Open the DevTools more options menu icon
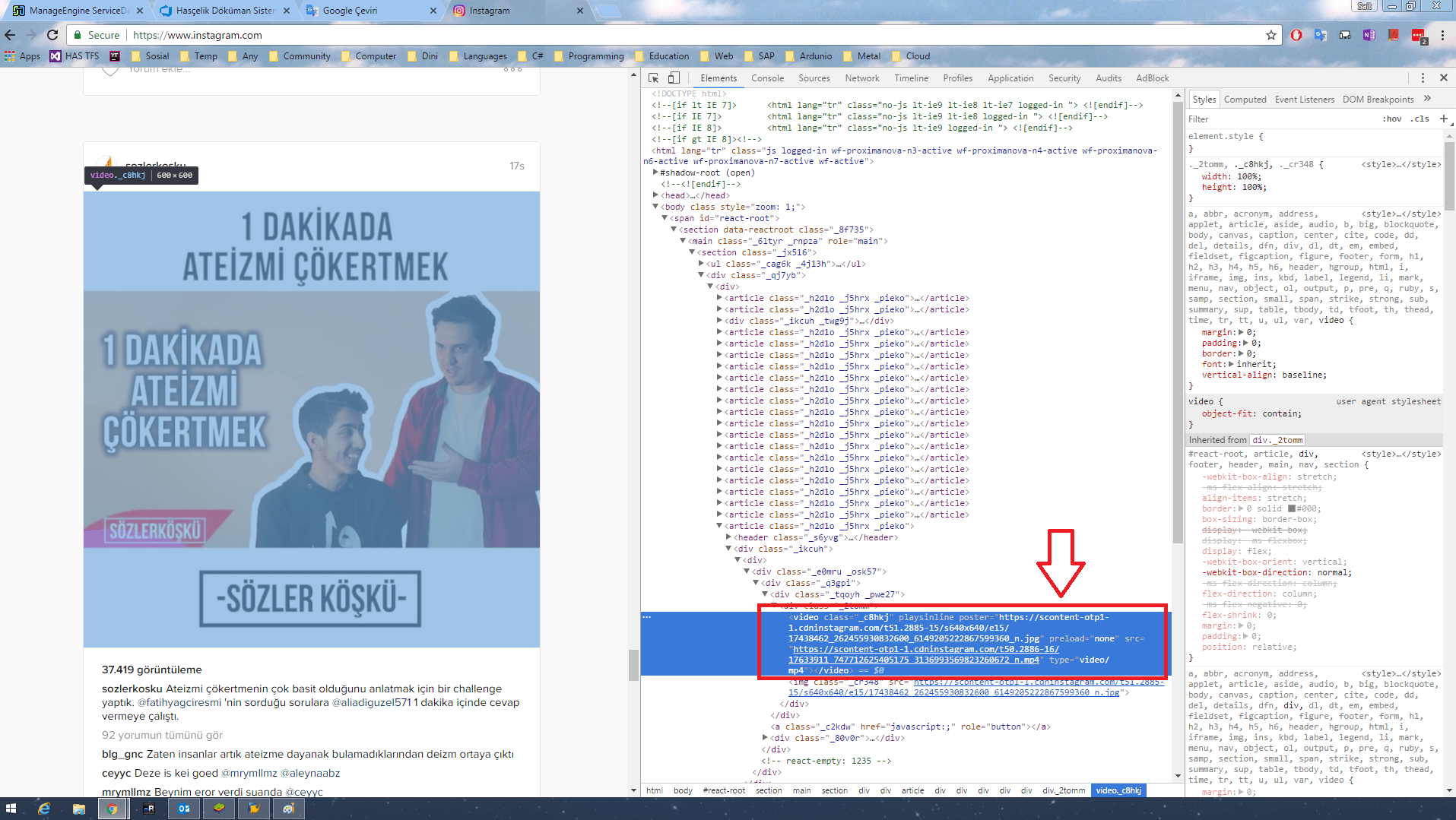Screen dimensions: 1456x820 coord(1422,78)
